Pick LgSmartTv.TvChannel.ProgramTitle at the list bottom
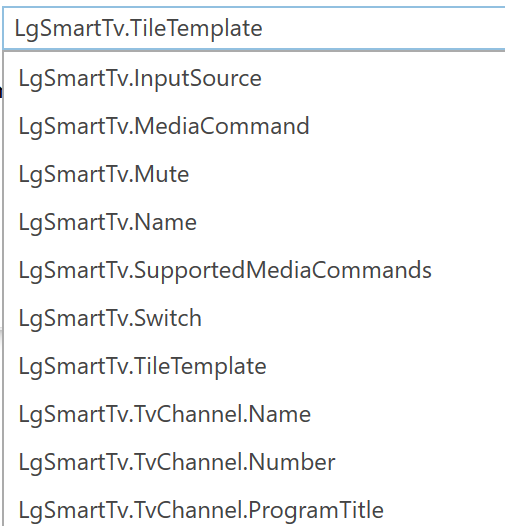This screenshot has width=505, height=526. (254, 506)
